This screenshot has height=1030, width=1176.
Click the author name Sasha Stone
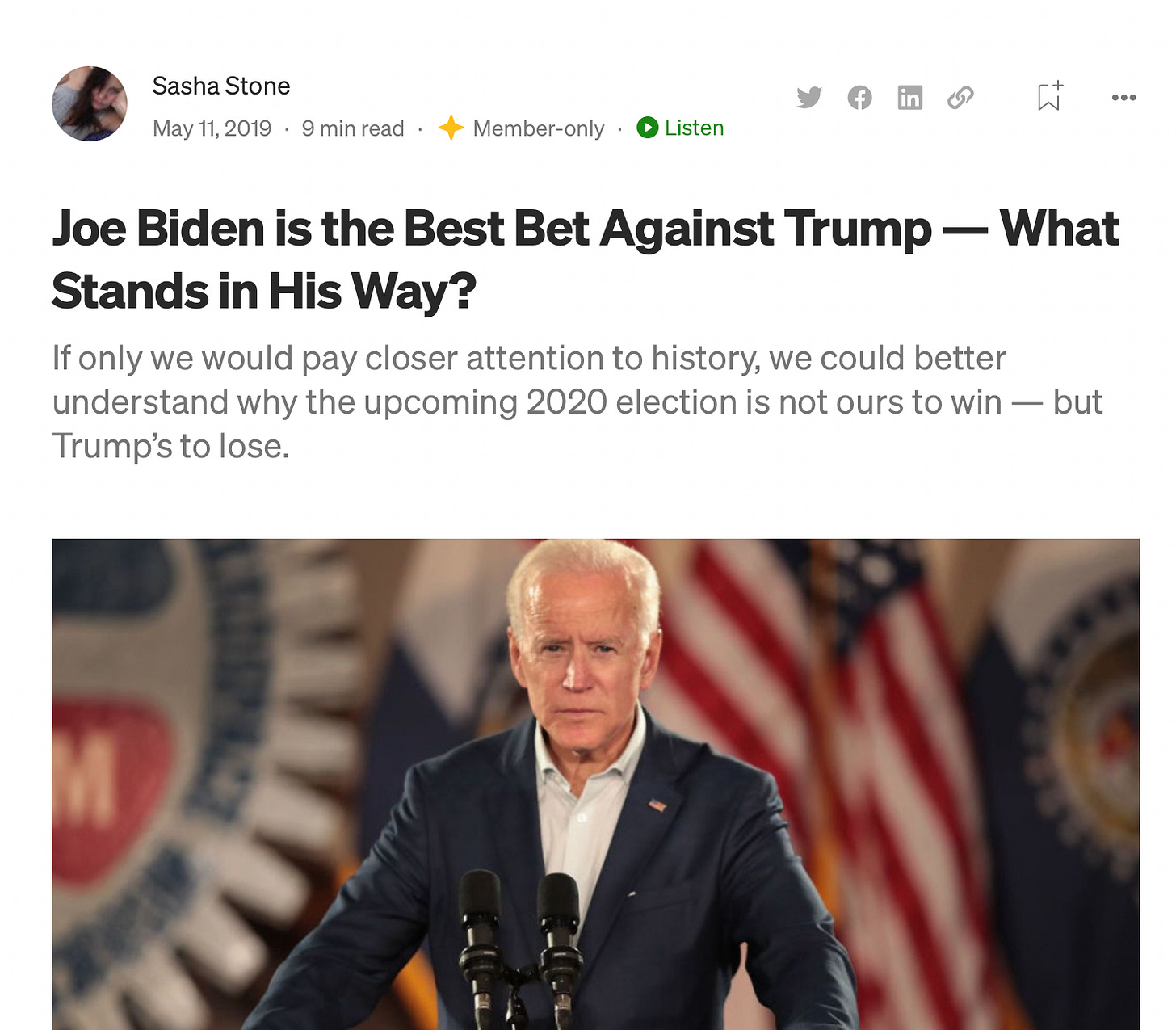coord(221,86)
